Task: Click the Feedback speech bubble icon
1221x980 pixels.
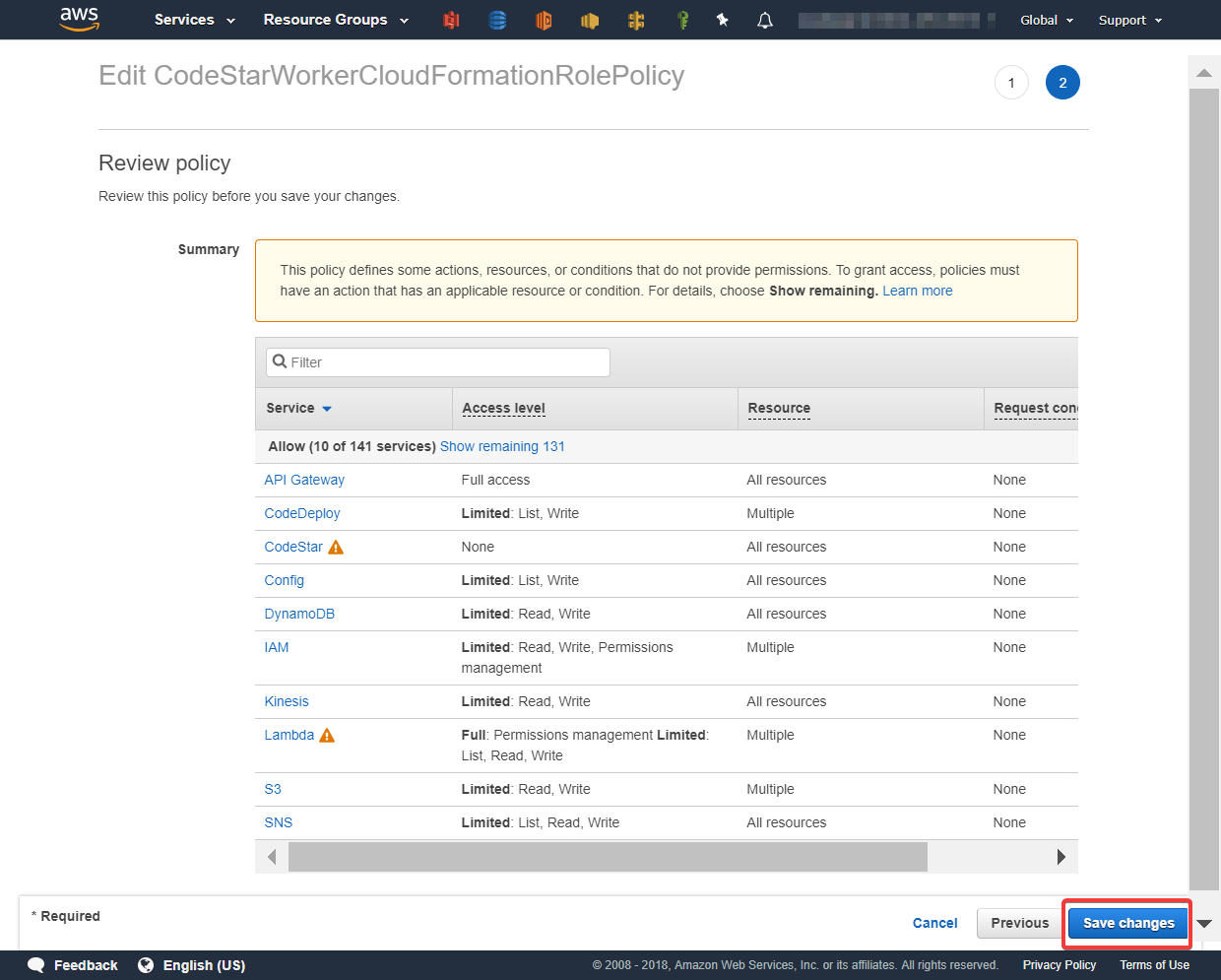Action: tap(36, 965)
